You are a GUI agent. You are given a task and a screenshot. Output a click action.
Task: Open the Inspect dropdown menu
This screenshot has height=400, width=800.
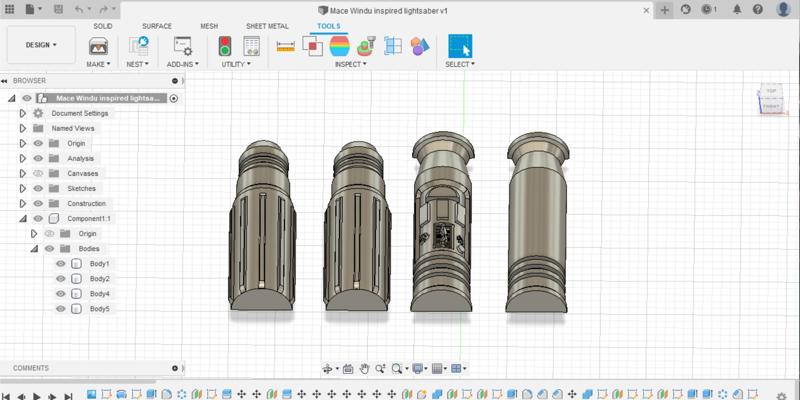(x=351, y=64)
